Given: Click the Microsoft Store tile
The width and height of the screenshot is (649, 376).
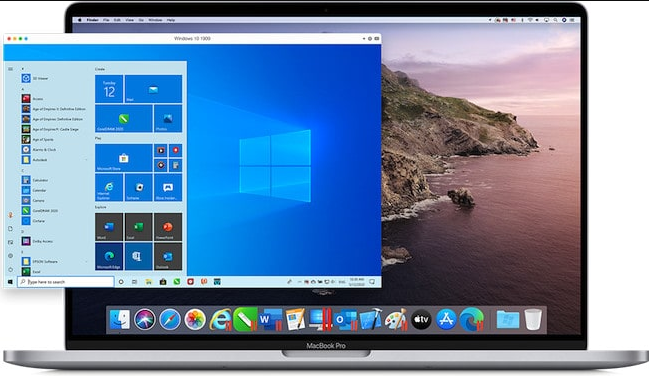Looking at the screenshot, I should point(124,158).
